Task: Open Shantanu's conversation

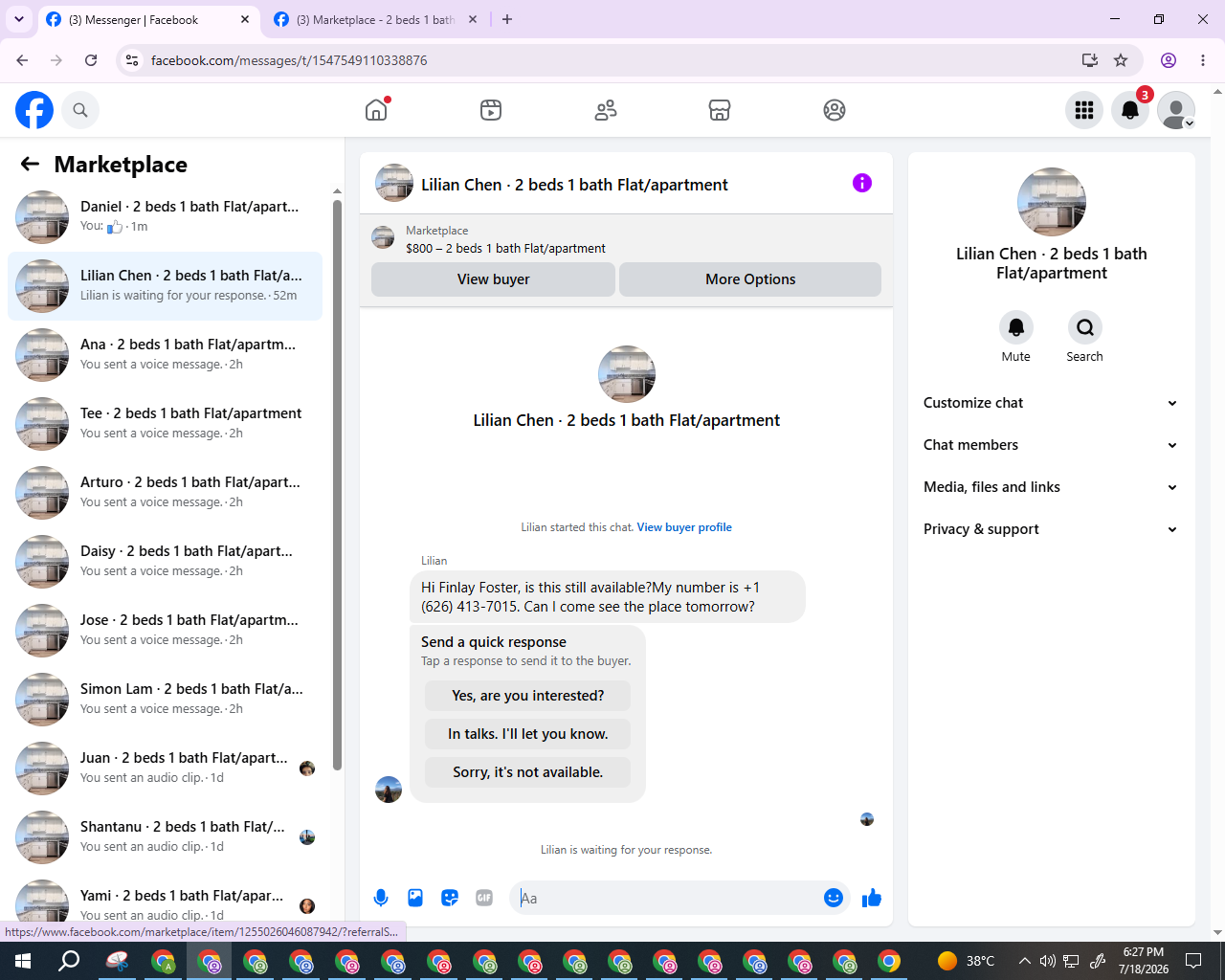Action: (165, 837)
